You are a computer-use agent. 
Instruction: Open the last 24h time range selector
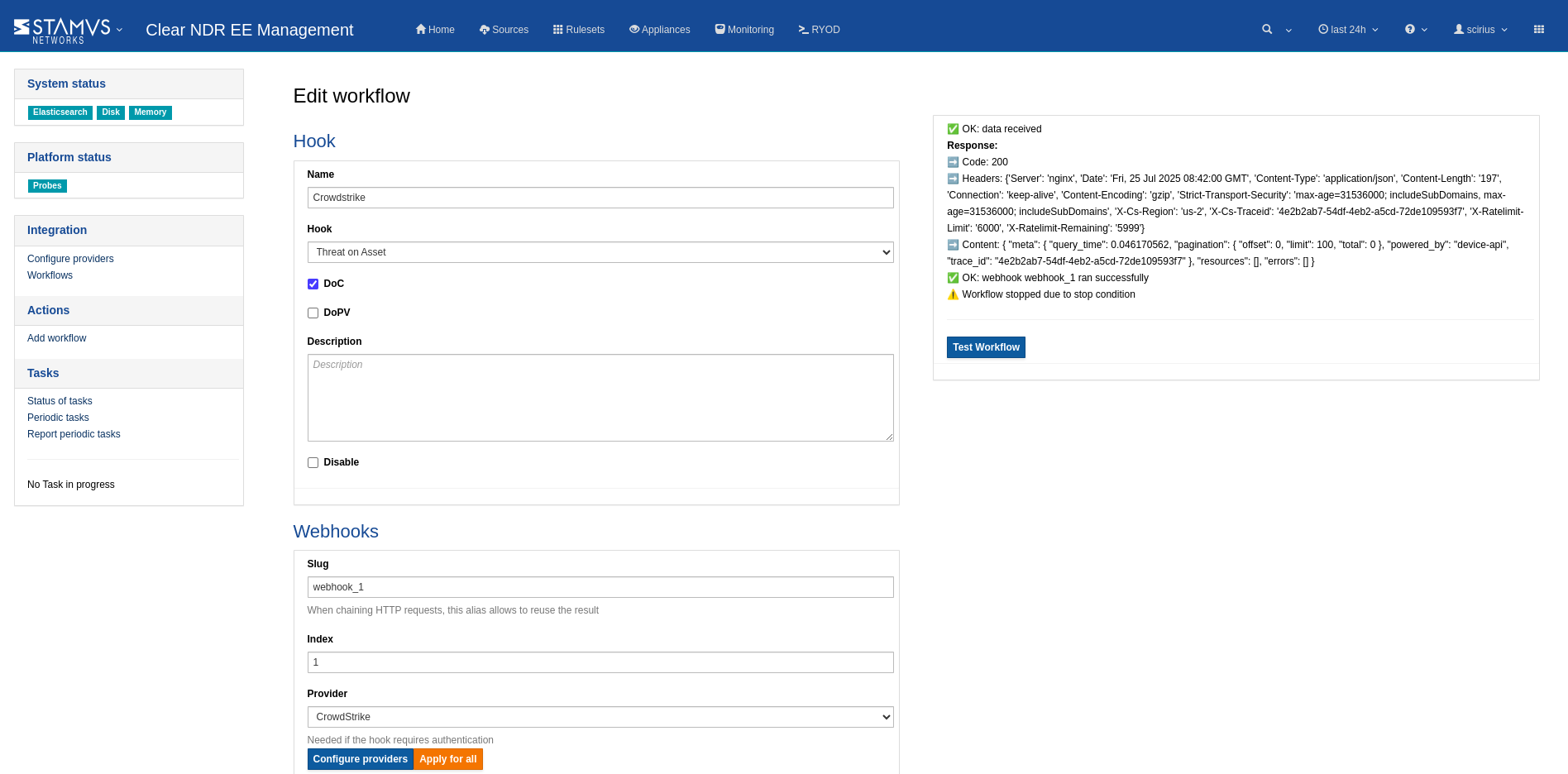coord(1348,30)
